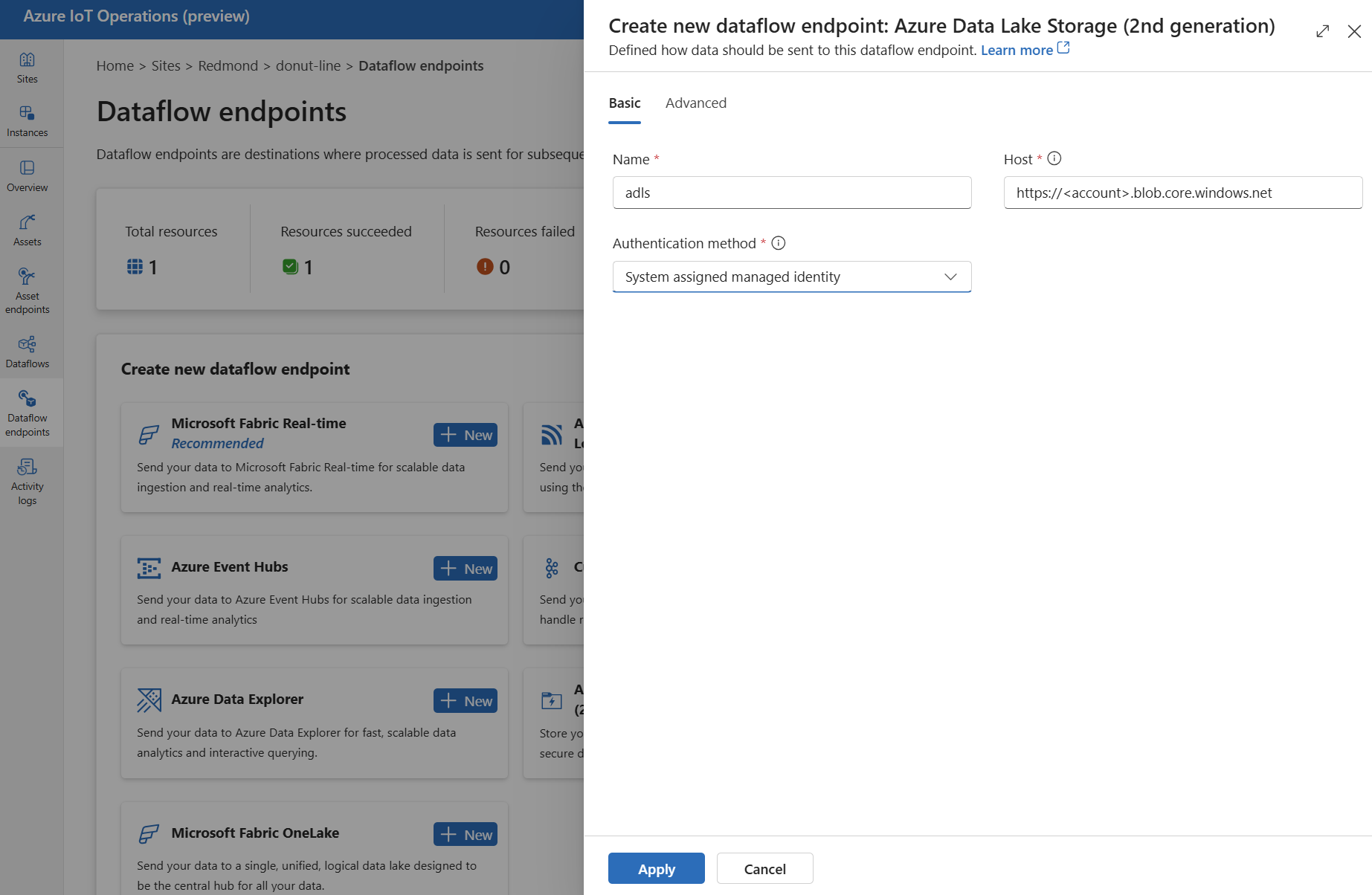1372x895 pixels.
Task: Click Dataflow endpoints in the breadcrumb
Action: pyautogui.click(x=421, y=65)
